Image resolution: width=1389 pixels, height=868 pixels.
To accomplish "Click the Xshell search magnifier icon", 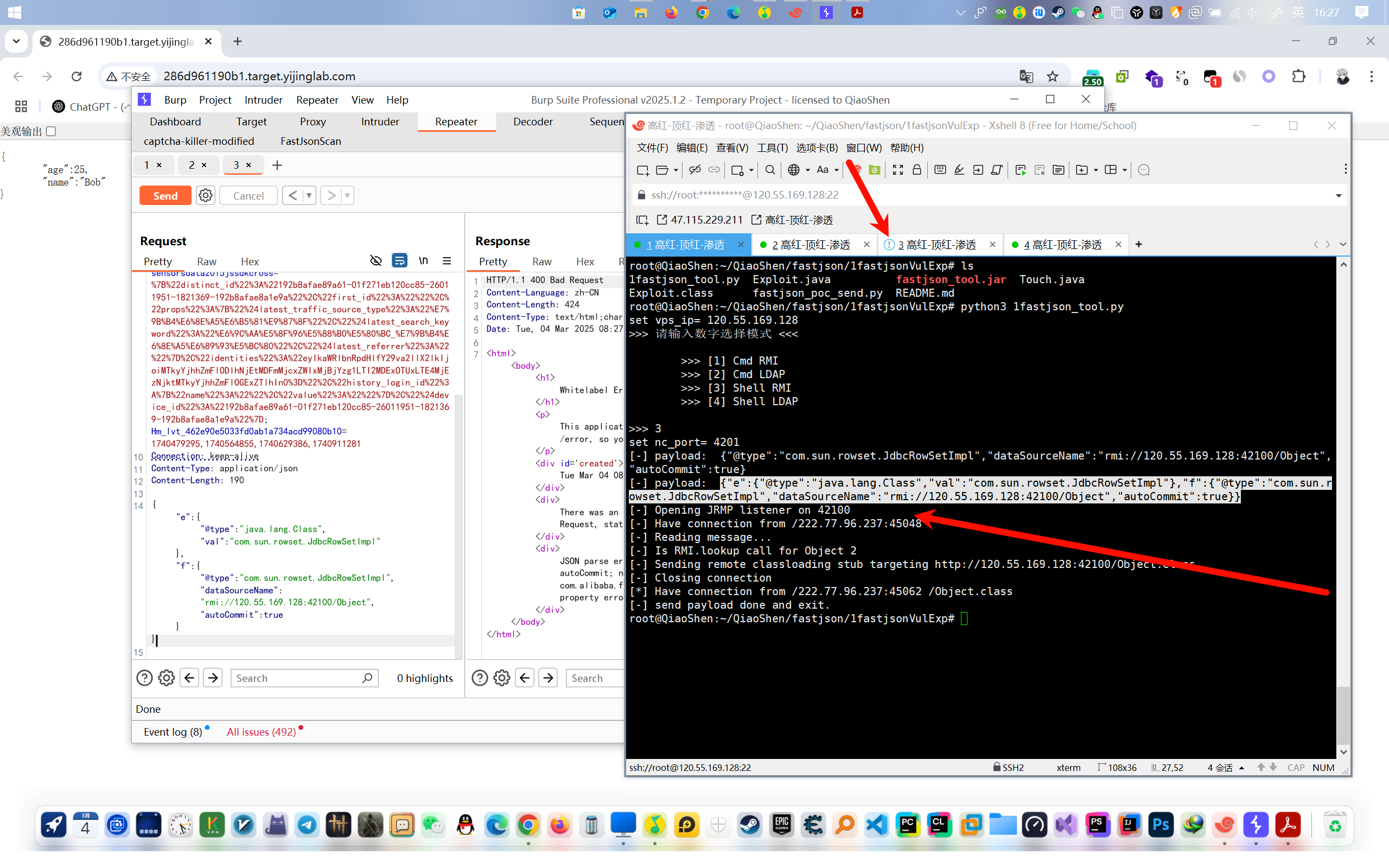I will pos(770,170).
